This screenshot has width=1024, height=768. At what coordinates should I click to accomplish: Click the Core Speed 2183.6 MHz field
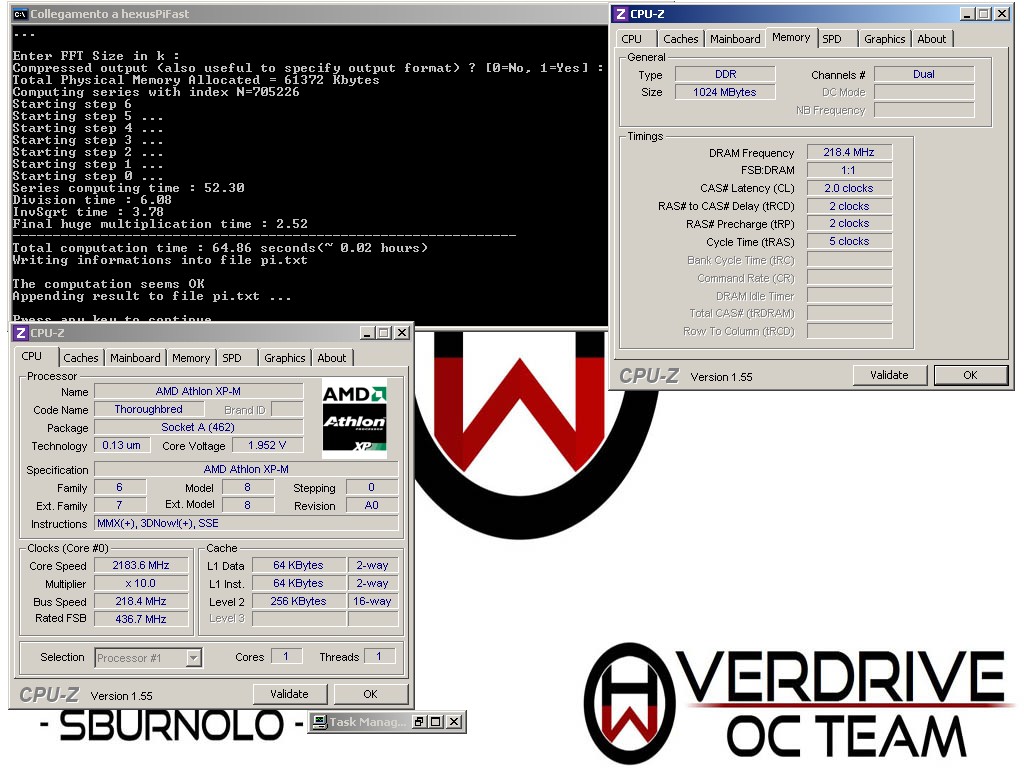pyautogui.click(x=141, y=566)
